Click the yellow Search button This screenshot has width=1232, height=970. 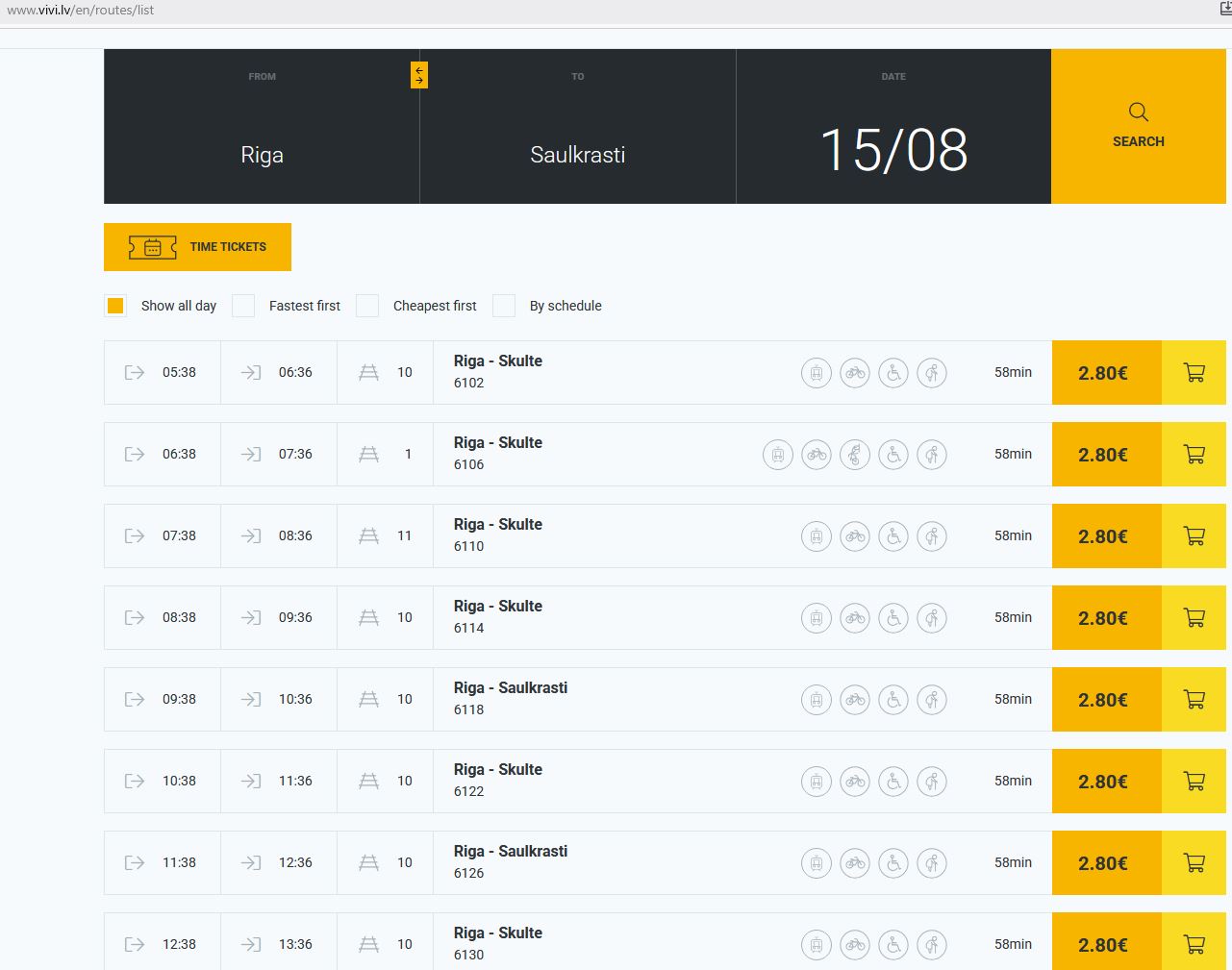(x=1139, y=127)
